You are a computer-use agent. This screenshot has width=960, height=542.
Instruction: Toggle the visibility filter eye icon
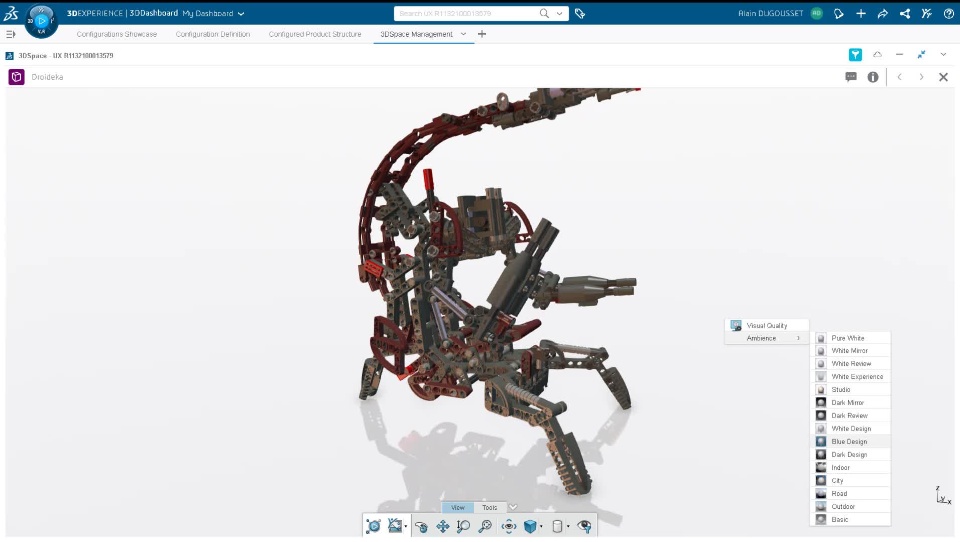(x=585, y=526)
